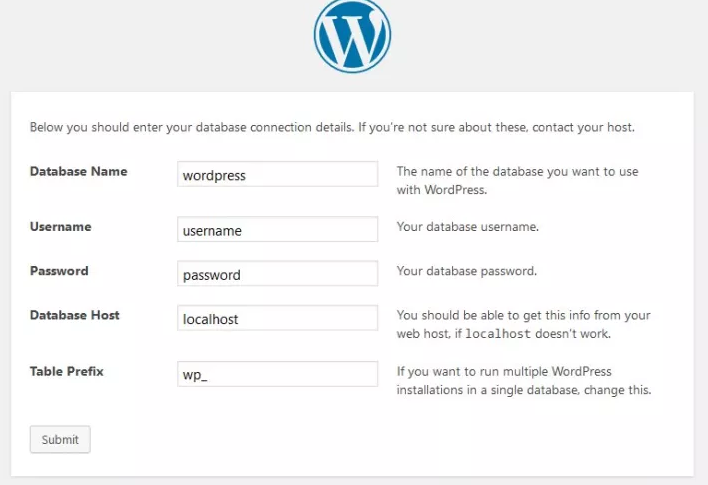Viewport: 708px width, 485px height.
Task: Click the WordPress logo at the top
Action: (x=352, y=35)
